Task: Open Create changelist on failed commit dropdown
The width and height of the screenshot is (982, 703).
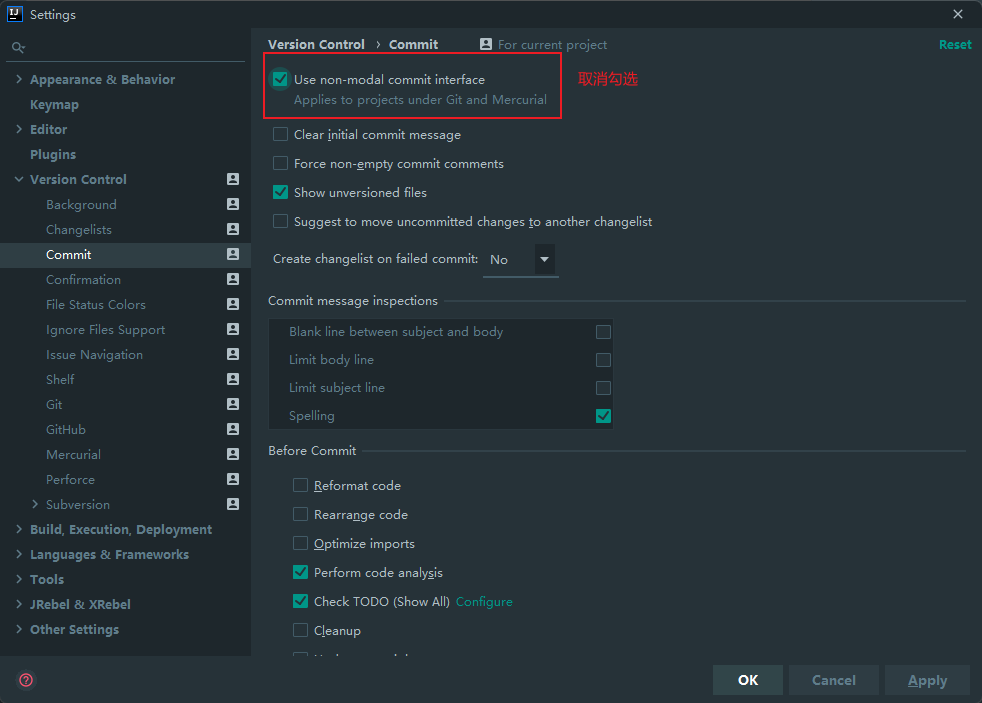Action: (544, 260)
